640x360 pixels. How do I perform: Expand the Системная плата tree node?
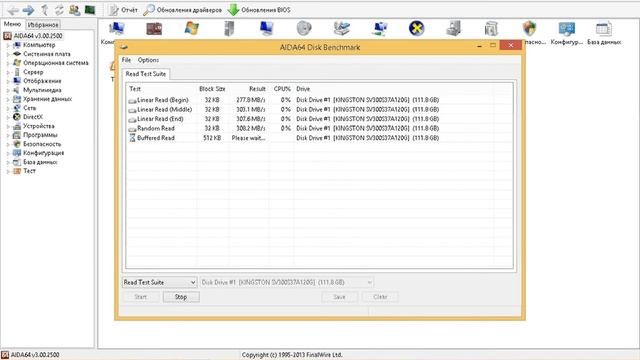point(8,54)
